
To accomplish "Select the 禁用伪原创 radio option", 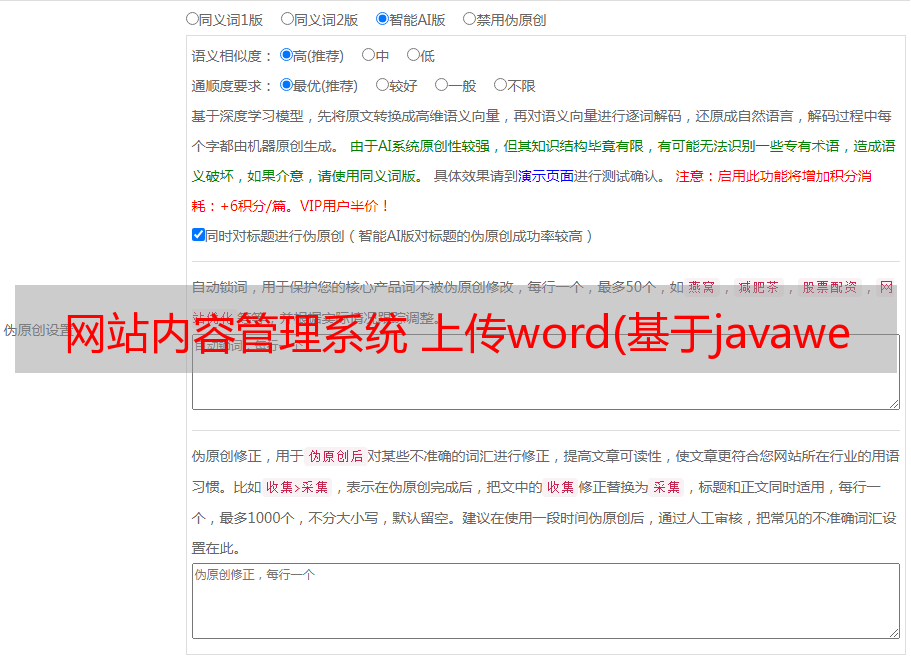I will pyautogui.click(x=469, y=19).
